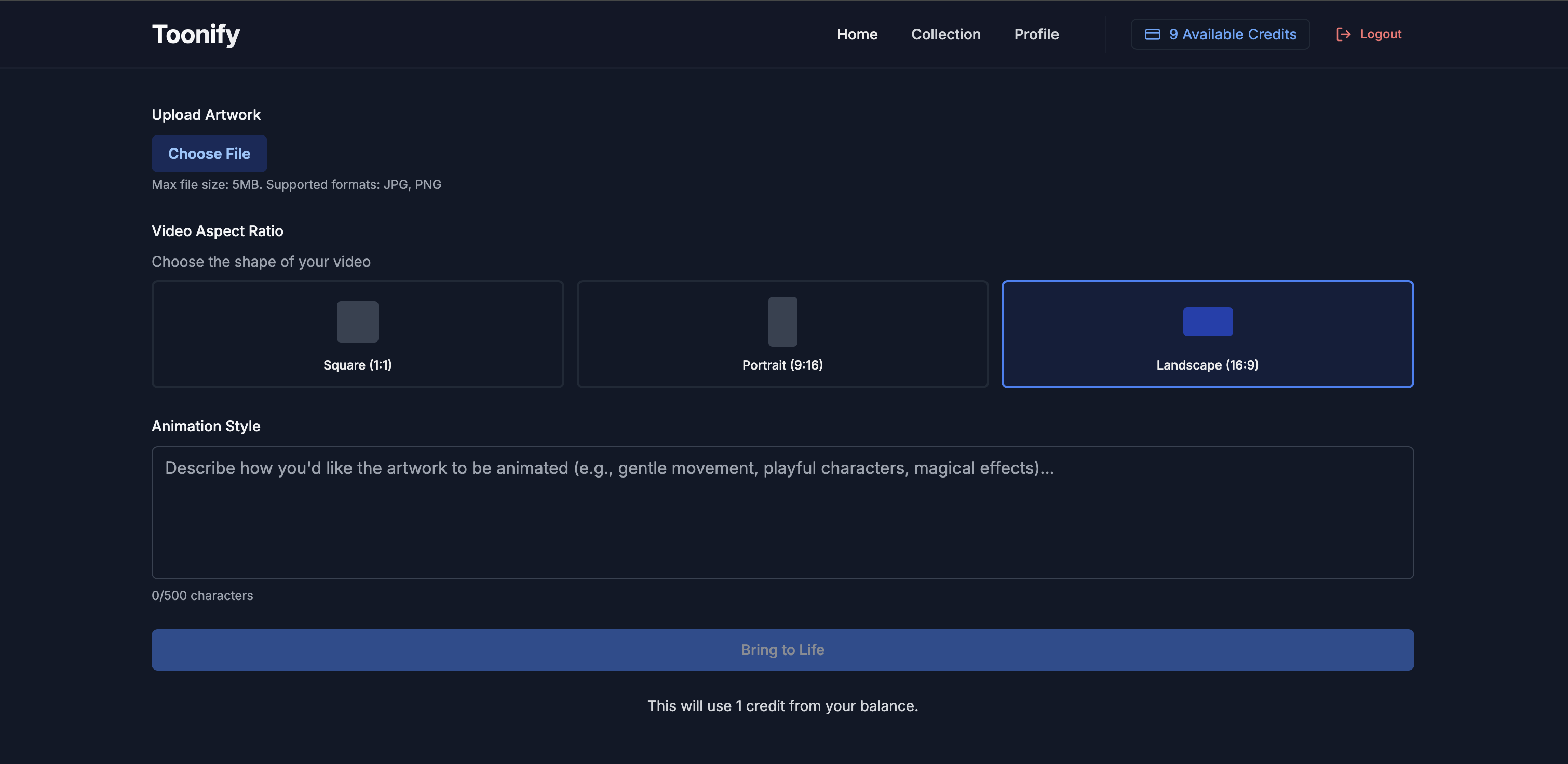Click the Portrait (9:16) label text
The height and width of the screenshot is (764, 1568).
coord(782,365)
